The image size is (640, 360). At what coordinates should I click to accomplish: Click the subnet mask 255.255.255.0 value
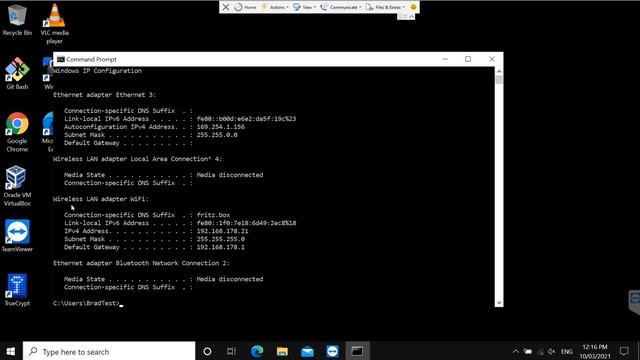[x=220, y=239]
